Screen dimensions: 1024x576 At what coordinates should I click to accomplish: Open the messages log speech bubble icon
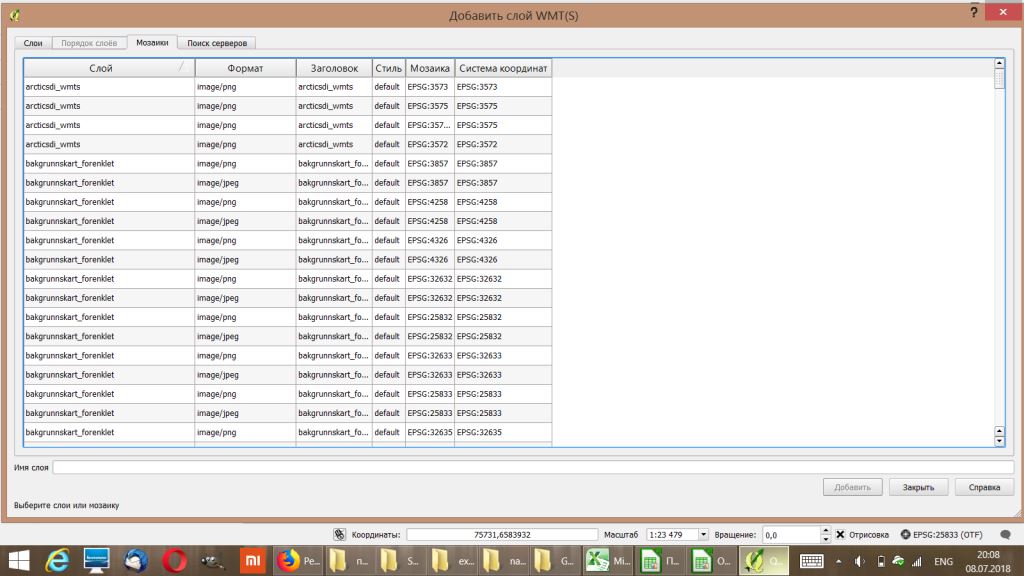coord(1005,535)
